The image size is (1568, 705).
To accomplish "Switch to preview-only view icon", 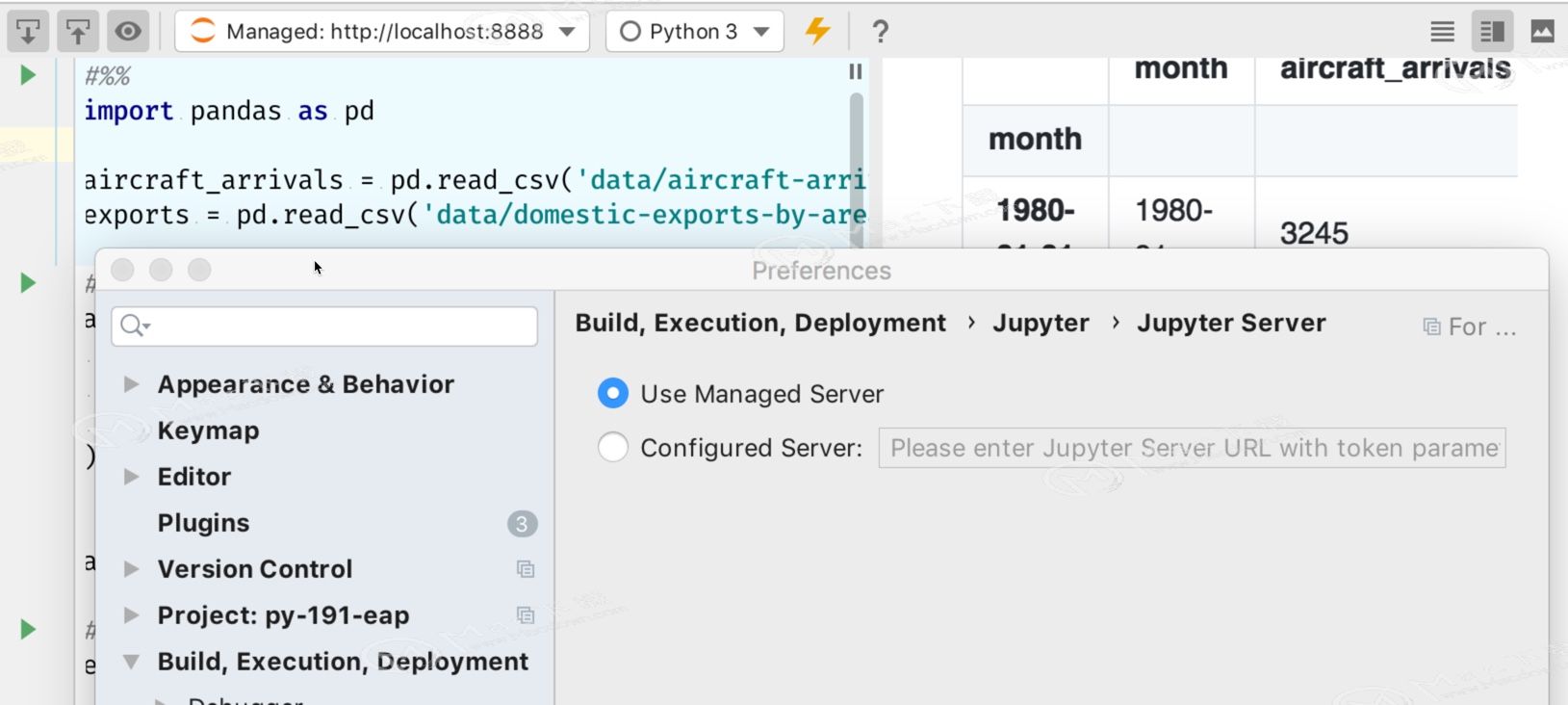I will click(x=1542, y=32).
